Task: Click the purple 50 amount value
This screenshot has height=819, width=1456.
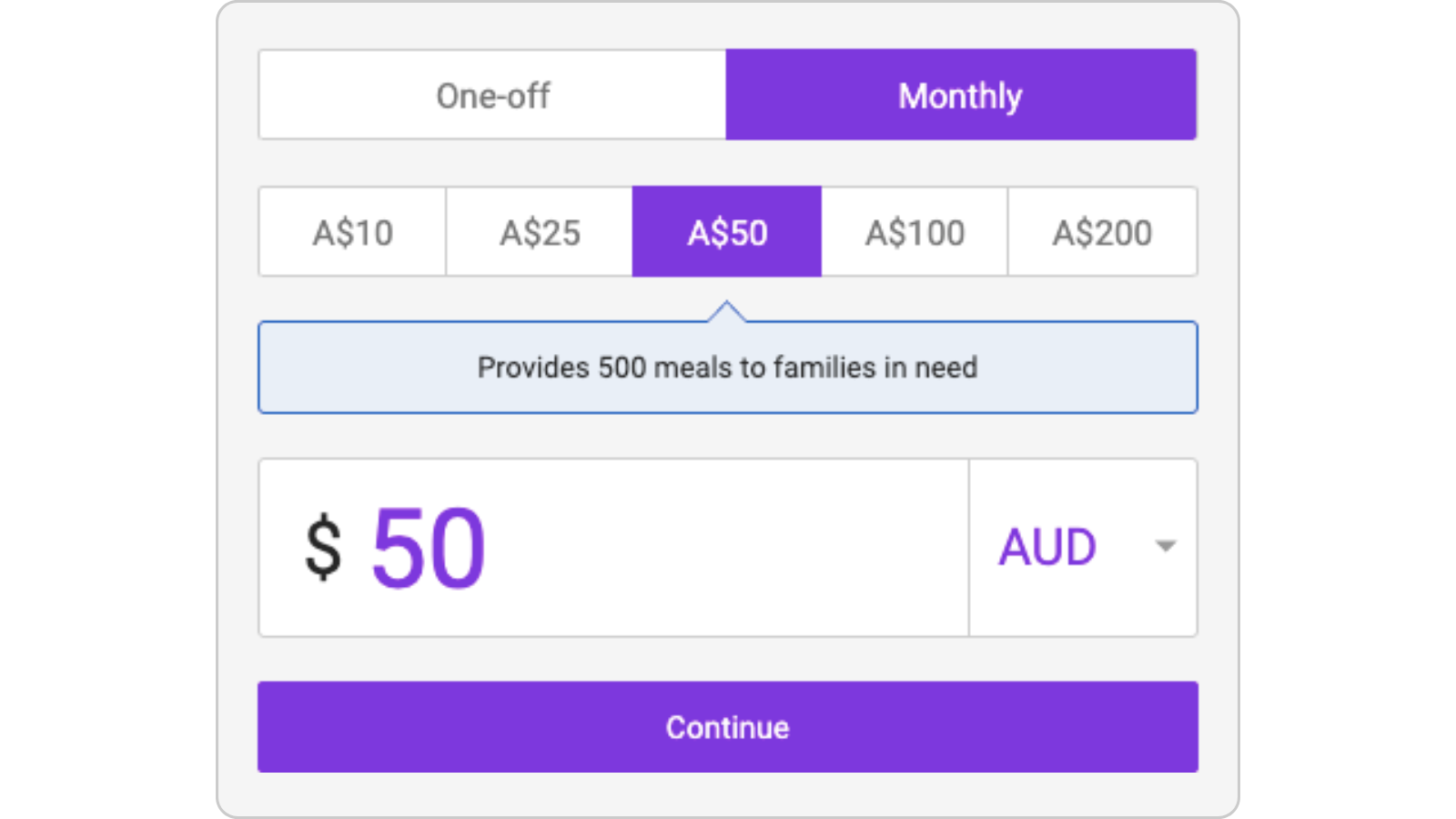Action: point(429,547)
